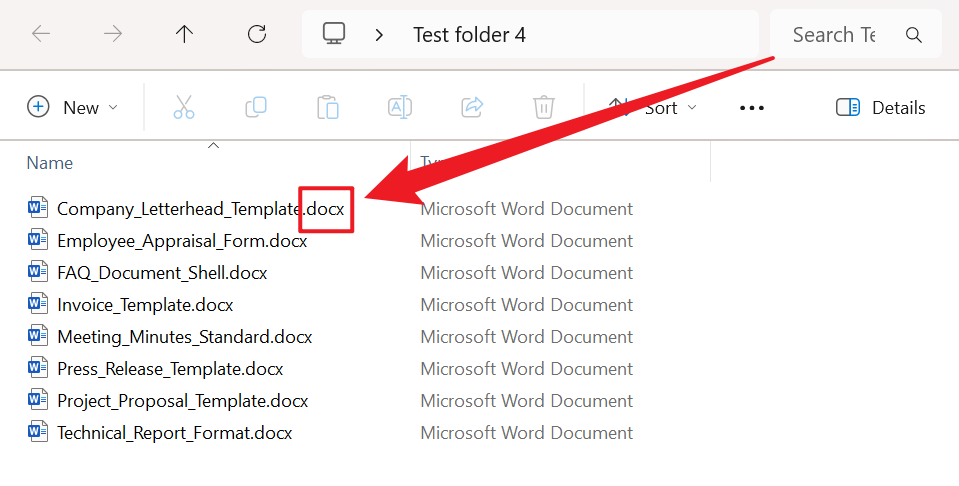Toggle the Details pane button
This screenshot has width=959, height=486.
[880, 107]
